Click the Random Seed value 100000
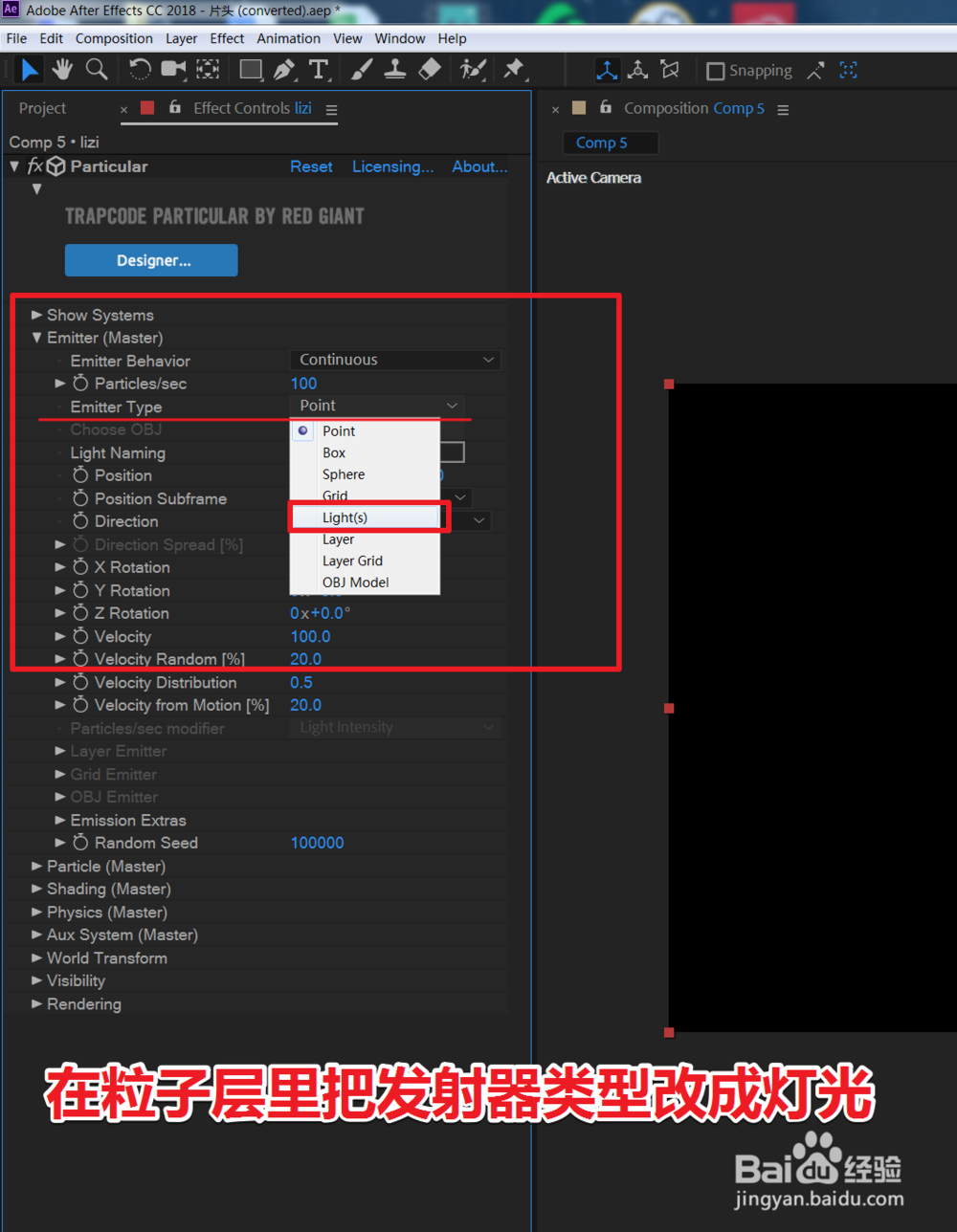Image resolution: width=957 pixels, height=1232 pixels. [317, 843]
